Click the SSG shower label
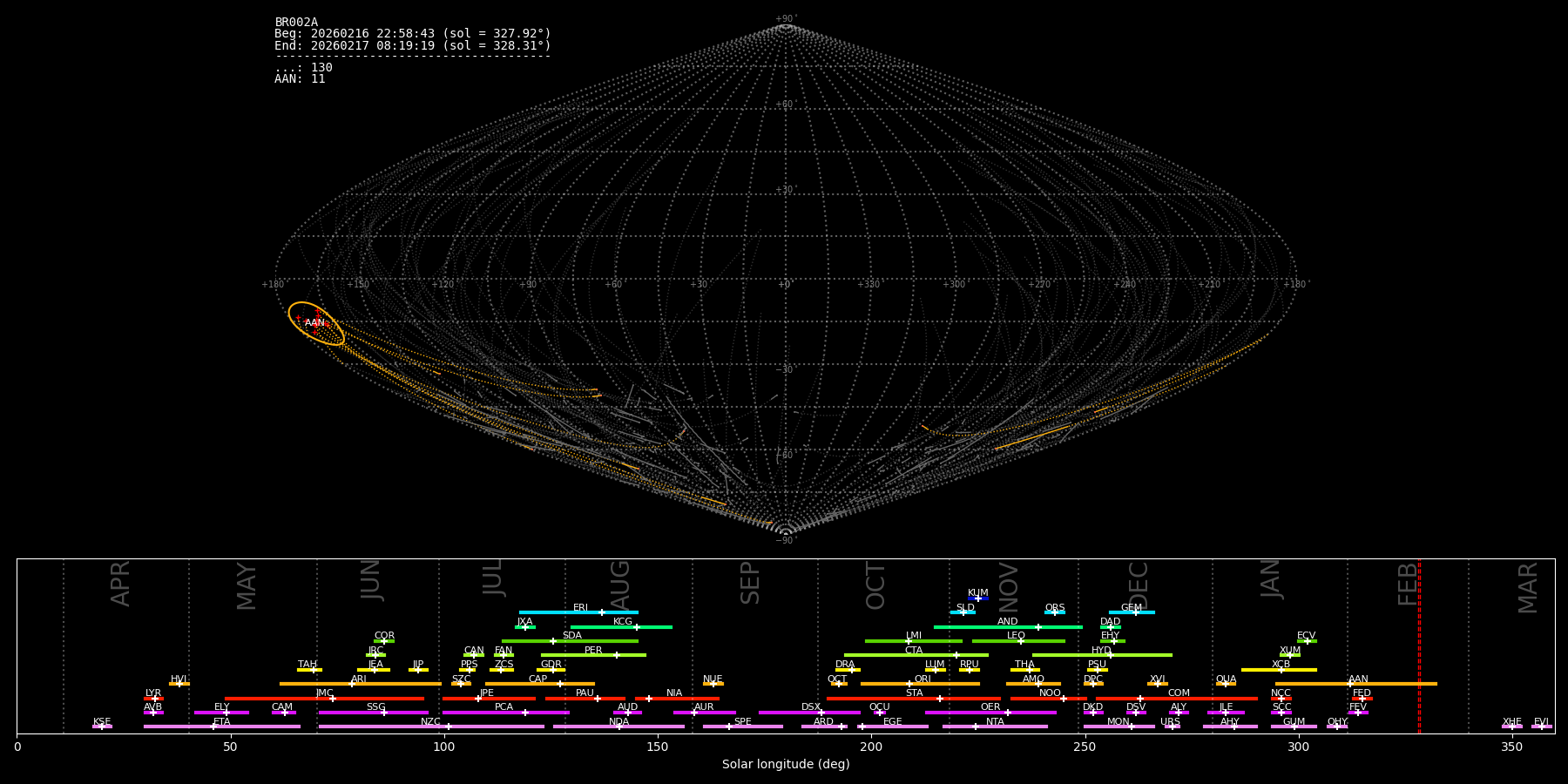Screen dimensions: 1568x784 click(x=375, y=707)
